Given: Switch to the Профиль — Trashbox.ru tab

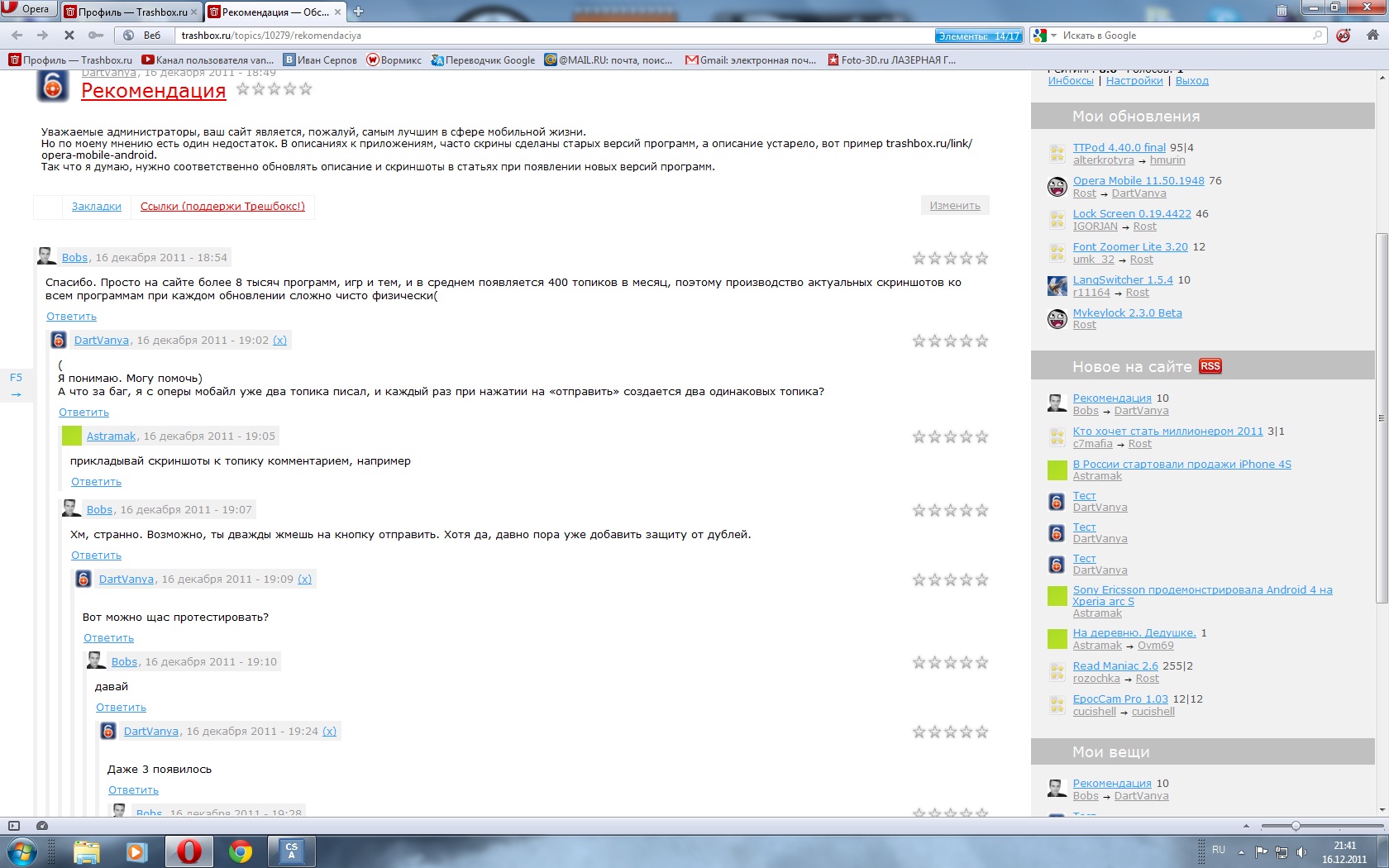Looking at the screenshot, I should 131,12.
